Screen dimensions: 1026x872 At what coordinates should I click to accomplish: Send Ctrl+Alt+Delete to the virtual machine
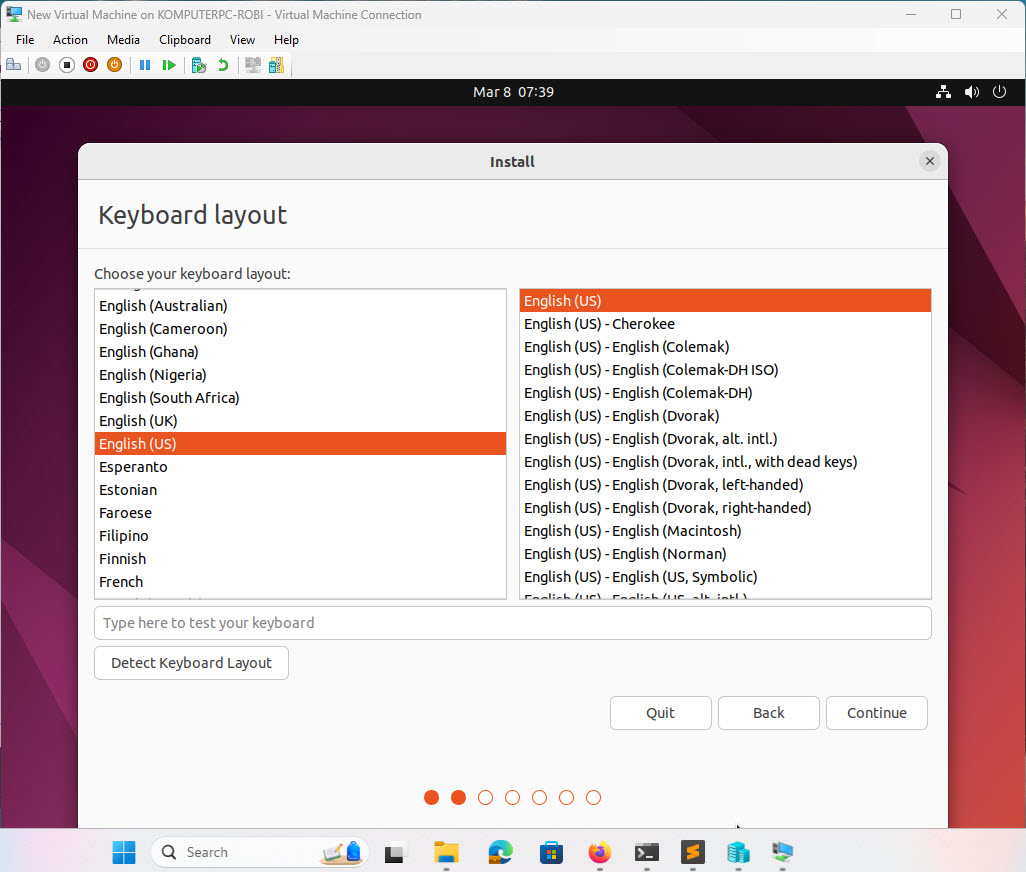(13, 64)
